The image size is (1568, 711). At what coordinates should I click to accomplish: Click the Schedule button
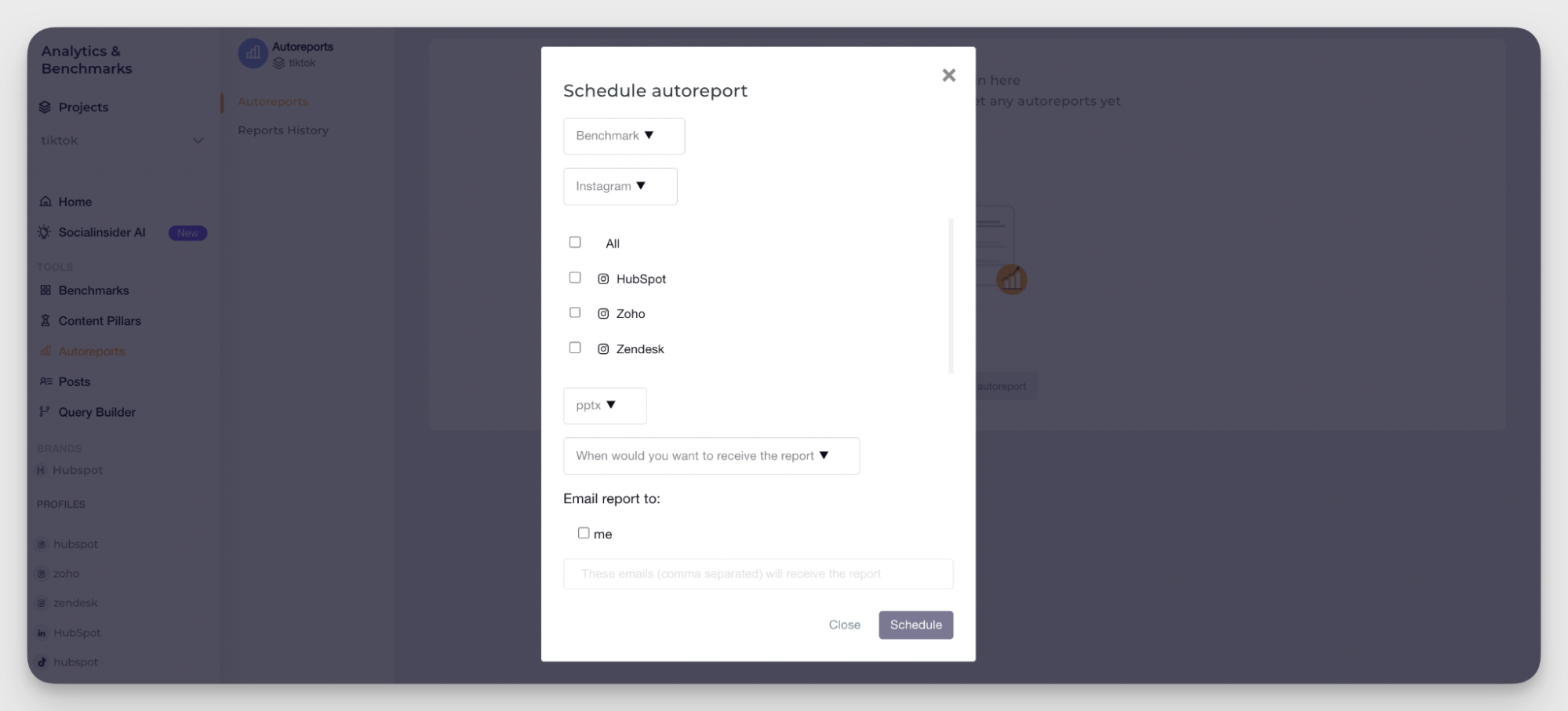915,625
